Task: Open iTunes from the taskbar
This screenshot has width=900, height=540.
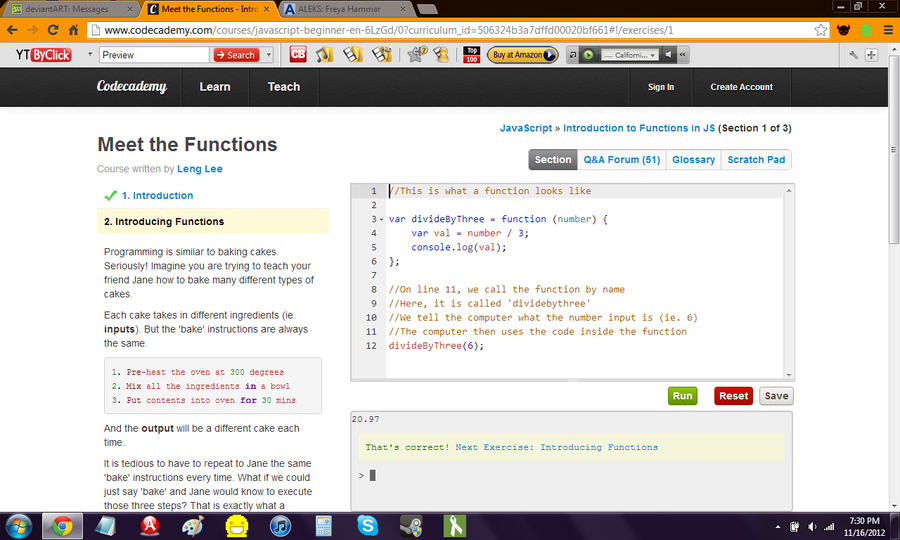Action: [x=280, y=526]
